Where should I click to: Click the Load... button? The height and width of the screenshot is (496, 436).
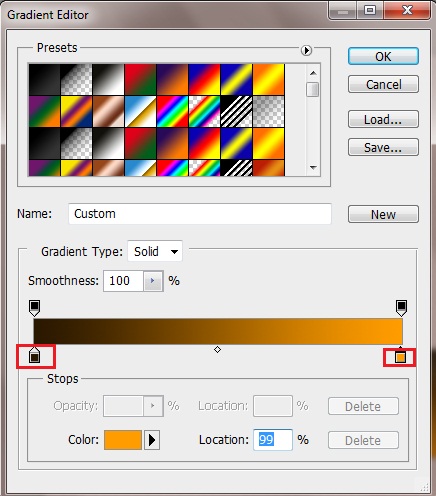pyautogui.click(x=383, y=119)
